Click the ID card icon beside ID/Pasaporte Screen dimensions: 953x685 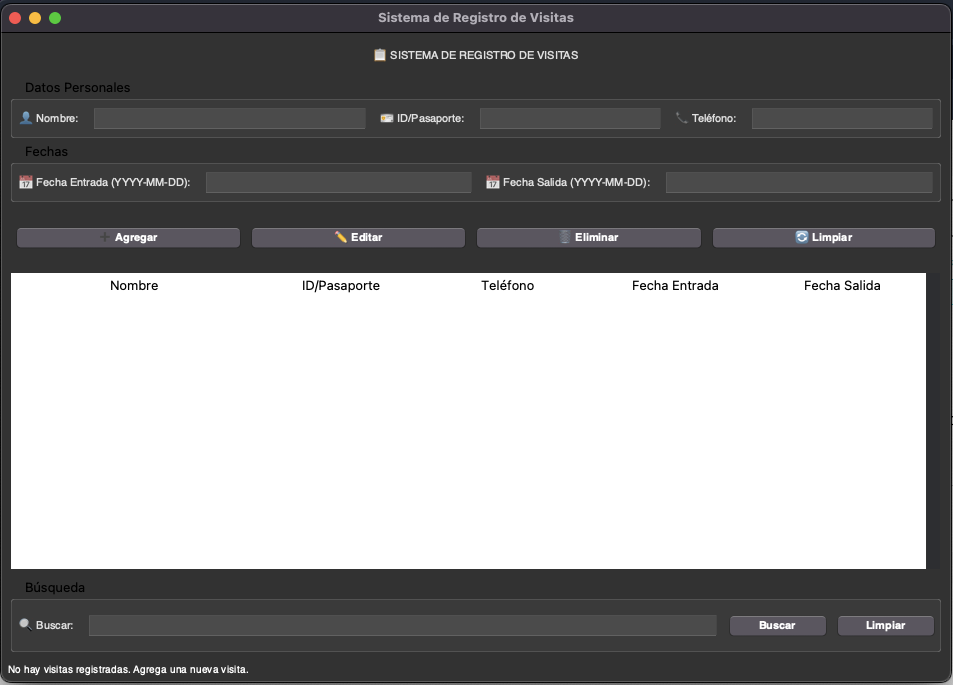click(x=387, y=118)
